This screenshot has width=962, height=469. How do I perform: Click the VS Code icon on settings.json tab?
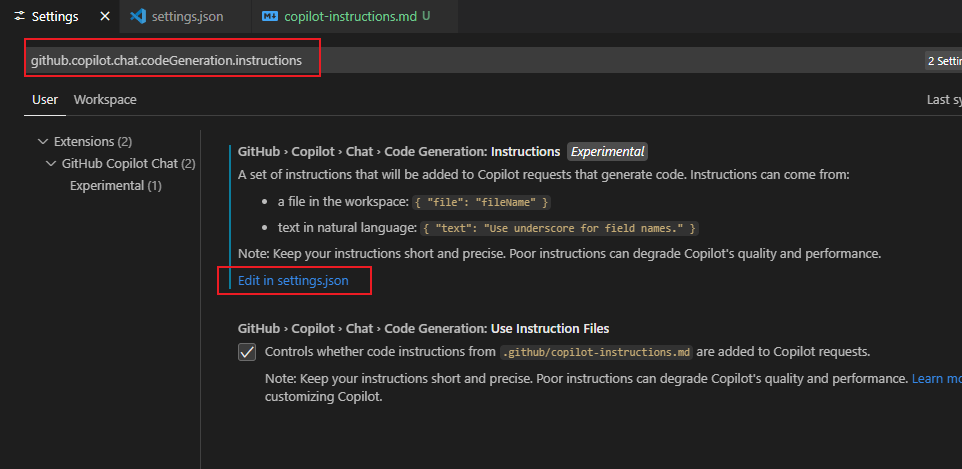(137, 17)
